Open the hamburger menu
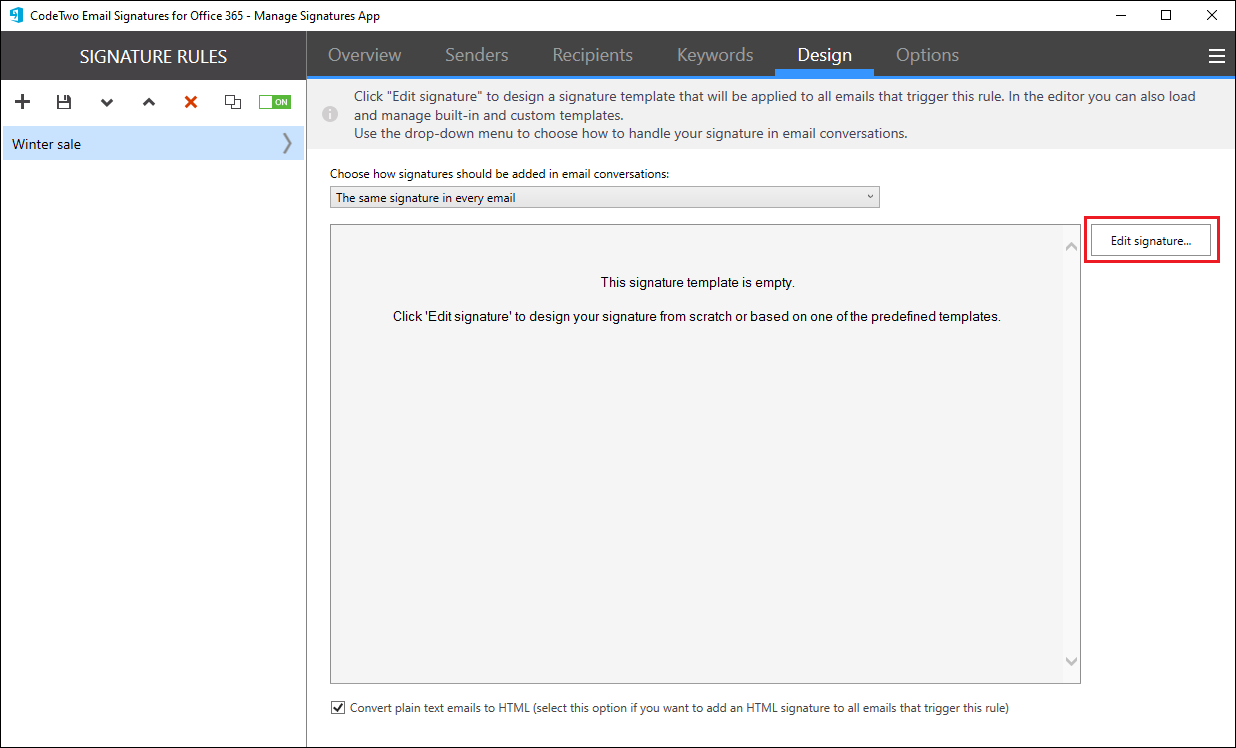The width and height of the screenshot is (1236, 748). [x=1217, y=55]
